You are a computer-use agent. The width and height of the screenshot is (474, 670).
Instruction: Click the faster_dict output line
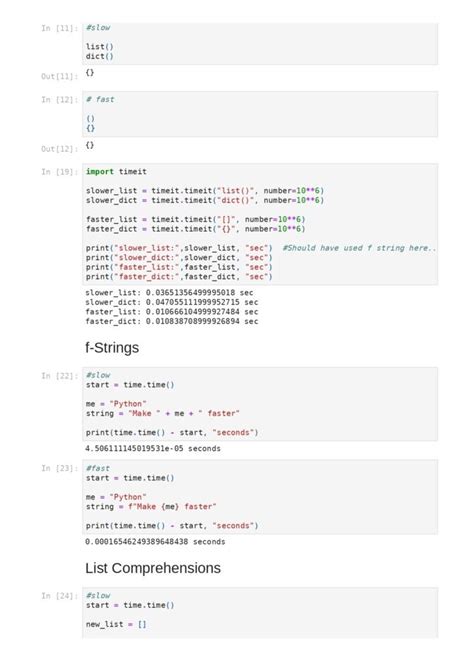(x=172, y=321)
